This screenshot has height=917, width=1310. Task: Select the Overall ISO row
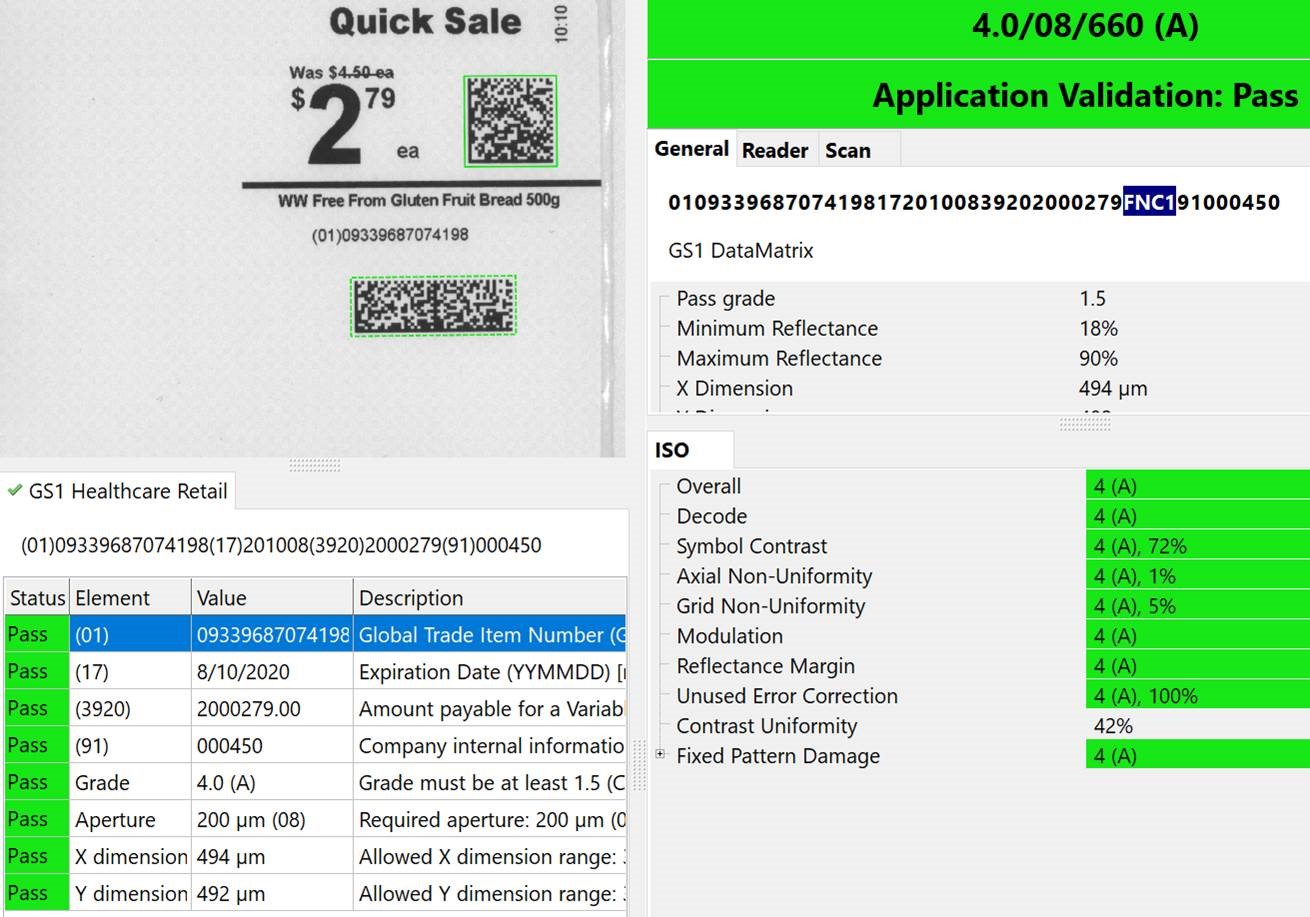[x=980, y=486]
